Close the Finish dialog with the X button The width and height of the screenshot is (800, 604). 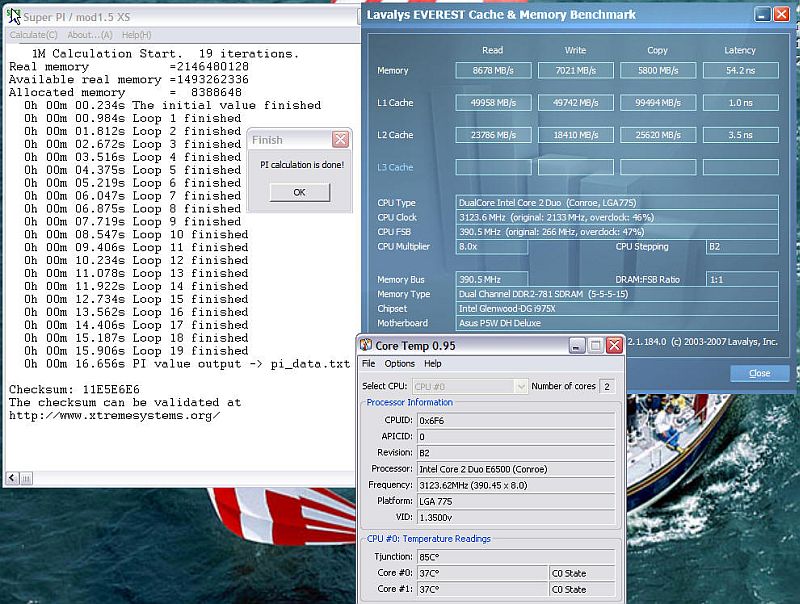point(340,139)
